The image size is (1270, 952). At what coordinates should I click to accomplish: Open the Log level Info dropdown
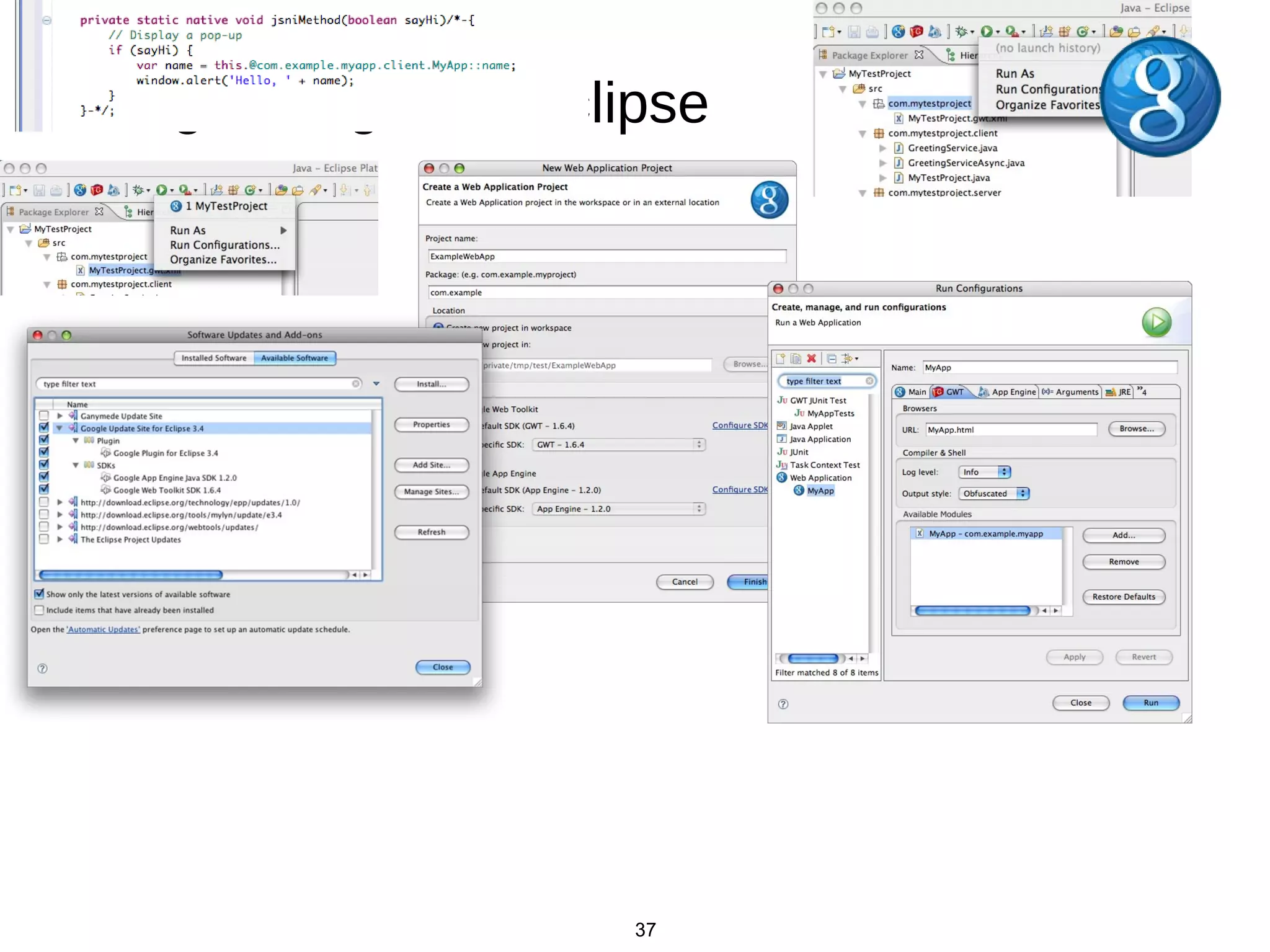click(x=985, y=472)
